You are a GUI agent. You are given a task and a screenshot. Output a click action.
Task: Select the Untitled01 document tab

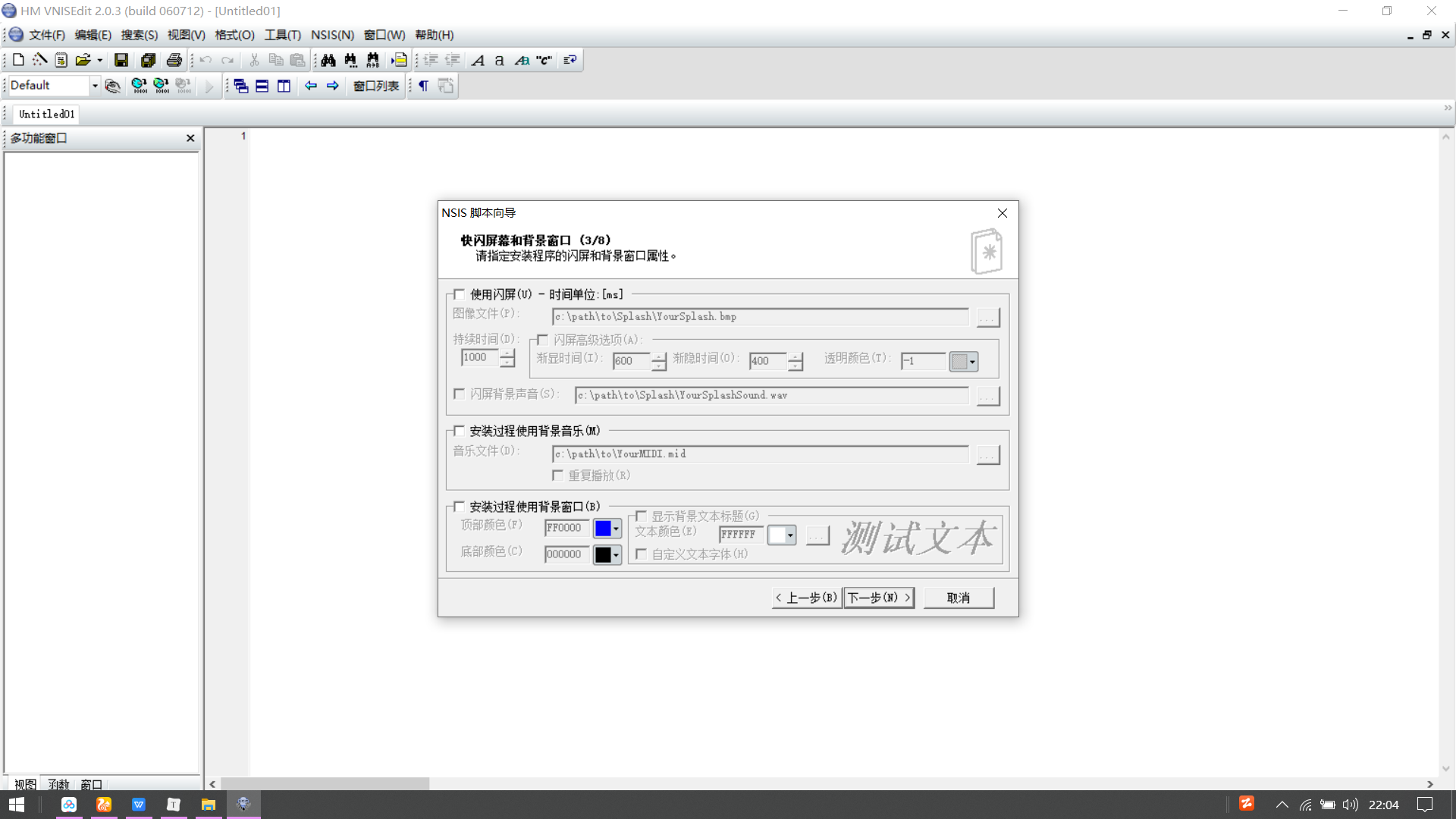47,114
